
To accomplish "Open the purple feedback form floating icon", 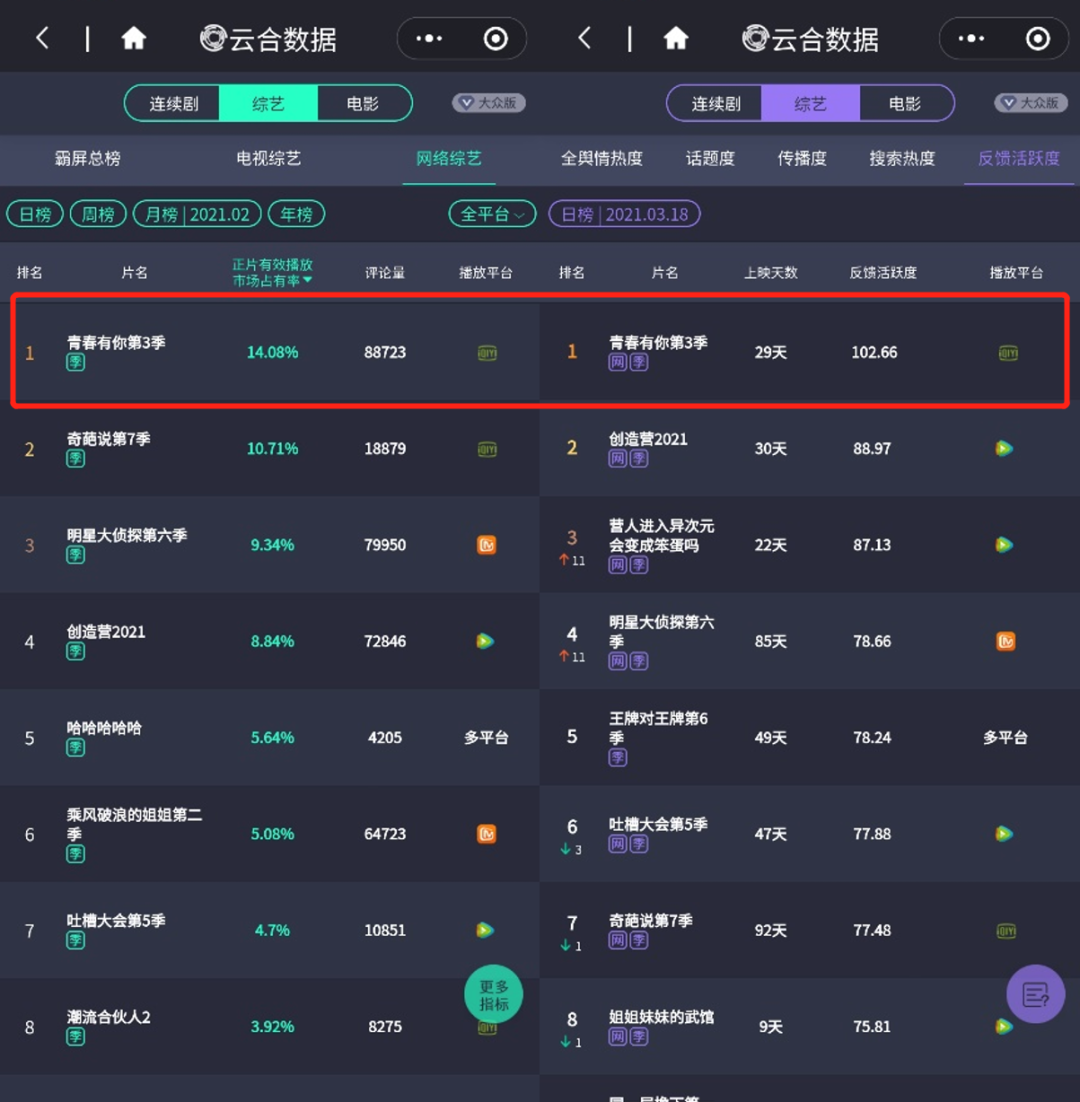I will (1035, 994).
